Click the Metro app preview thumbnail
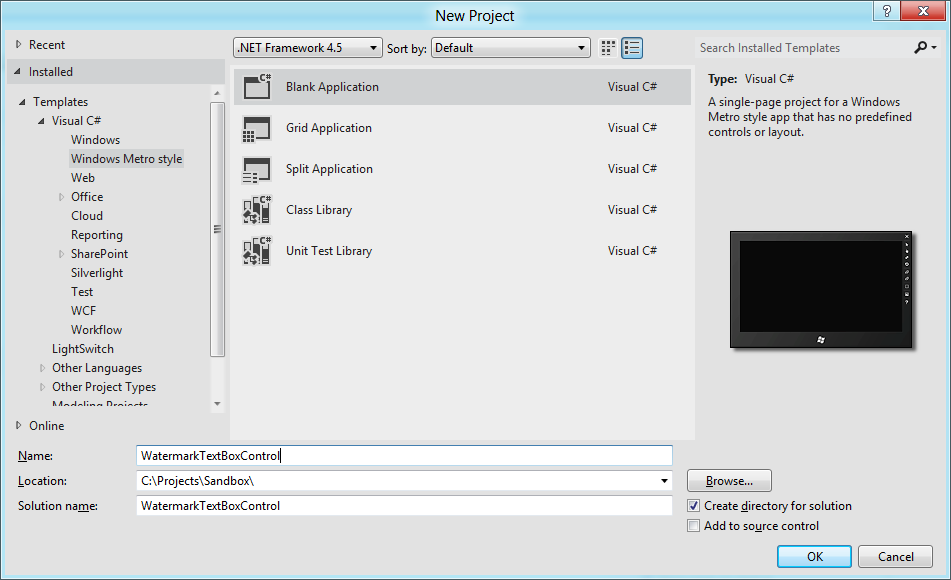 (x=821, y=289)
